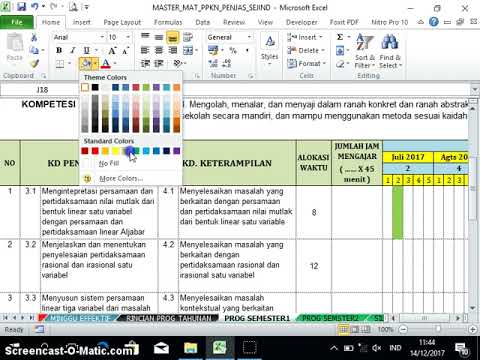The image size is (480, 360).
Task: Pick the standard Yellow swatch
Action: tap(115, 151)
